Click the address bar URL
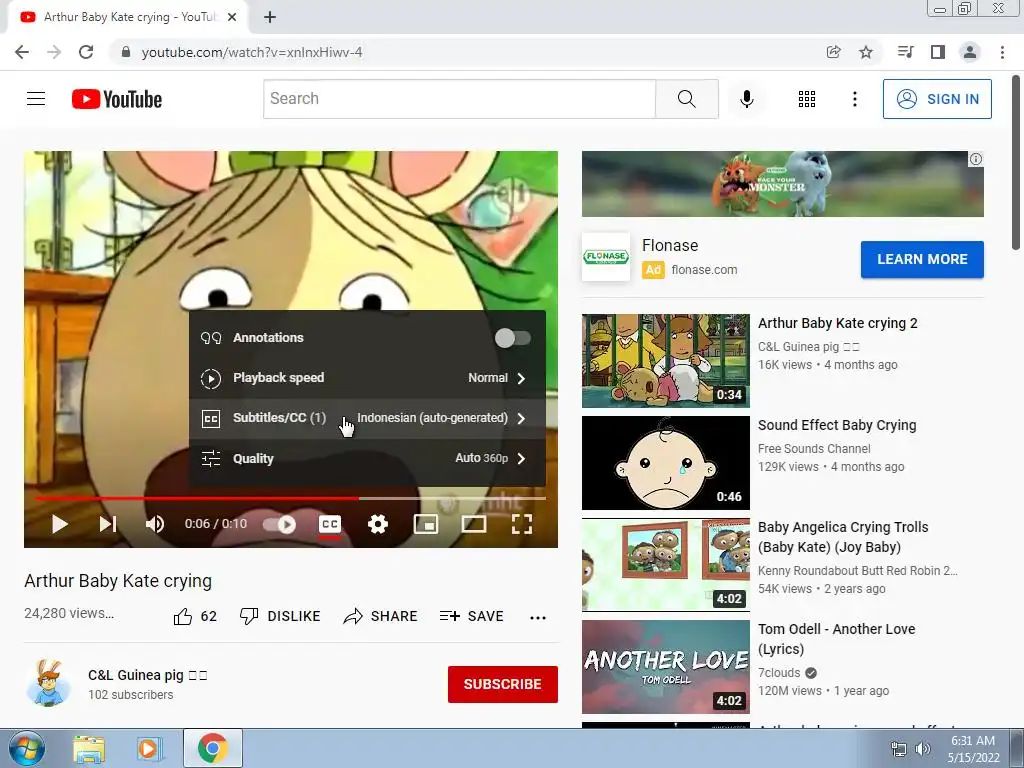Viewport: 1024px width, 768px height. 252,52
